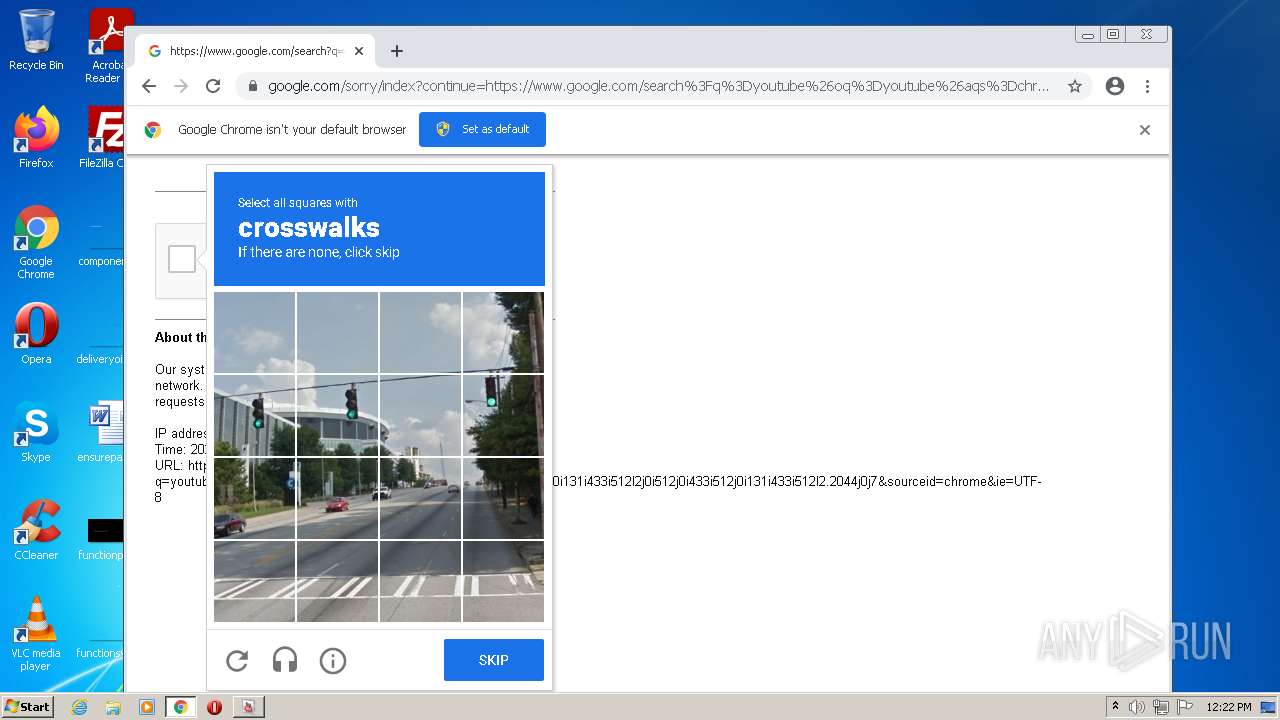The height and width of the screenshot is (720, 1280).
Task: Click the 12:22 PM taskbar clock
Action: point(1229,707)
